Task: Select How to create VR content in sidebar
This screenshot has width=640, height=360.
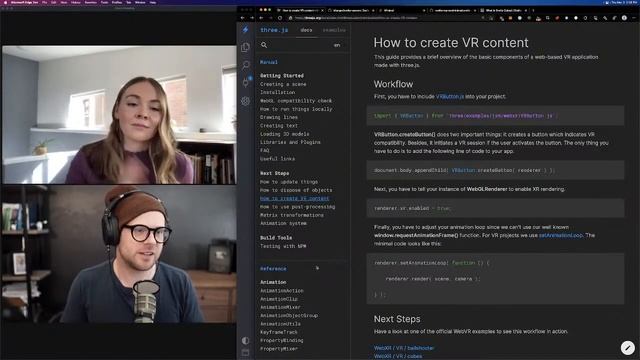Action: (295, 198)
